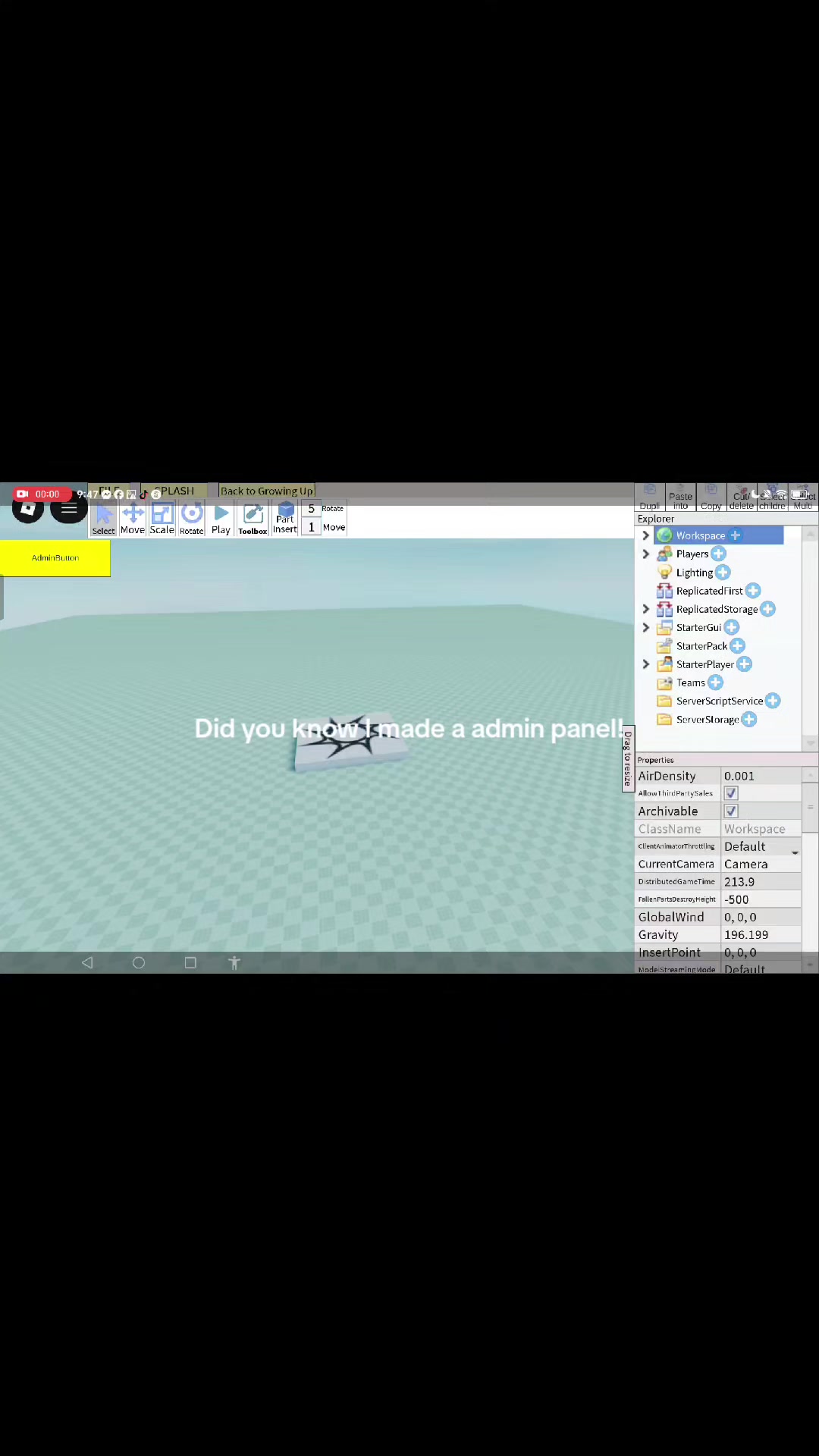
Task: Select ReplicatedFirst in the Explorer
Action: (710, 591)
